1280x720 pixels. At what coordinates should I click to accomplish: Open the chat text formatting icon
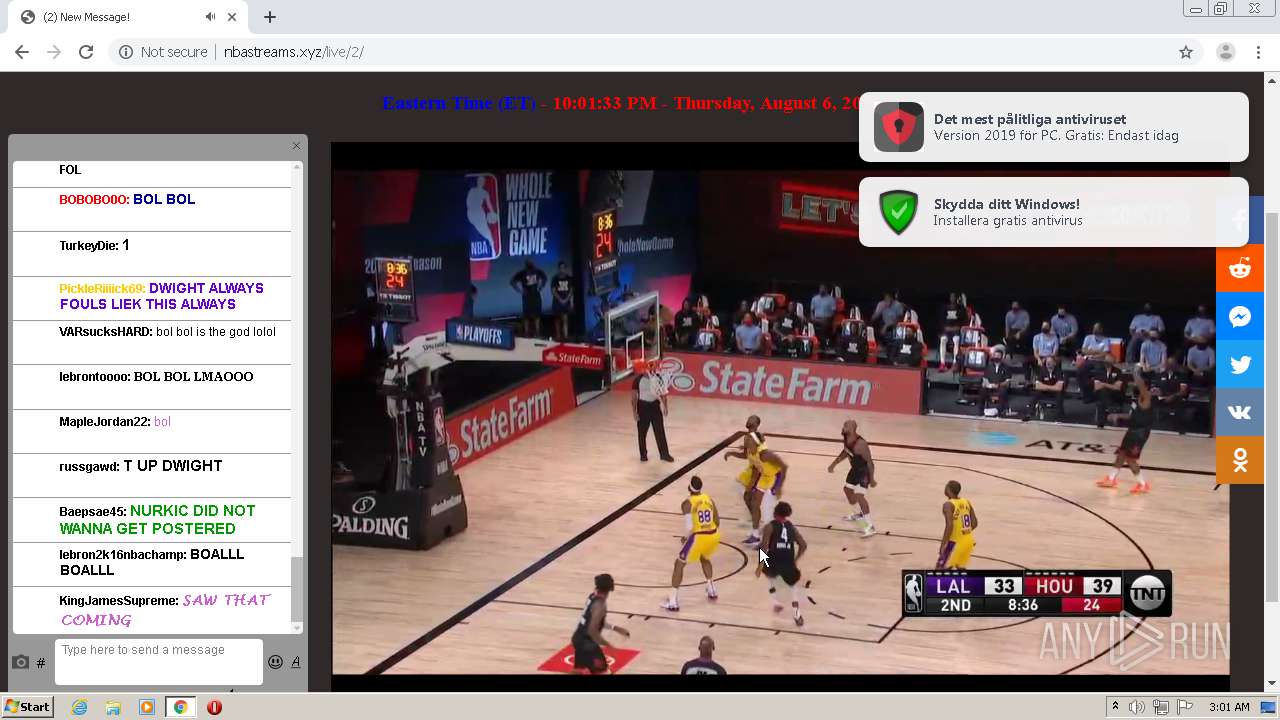click(296, 662)
